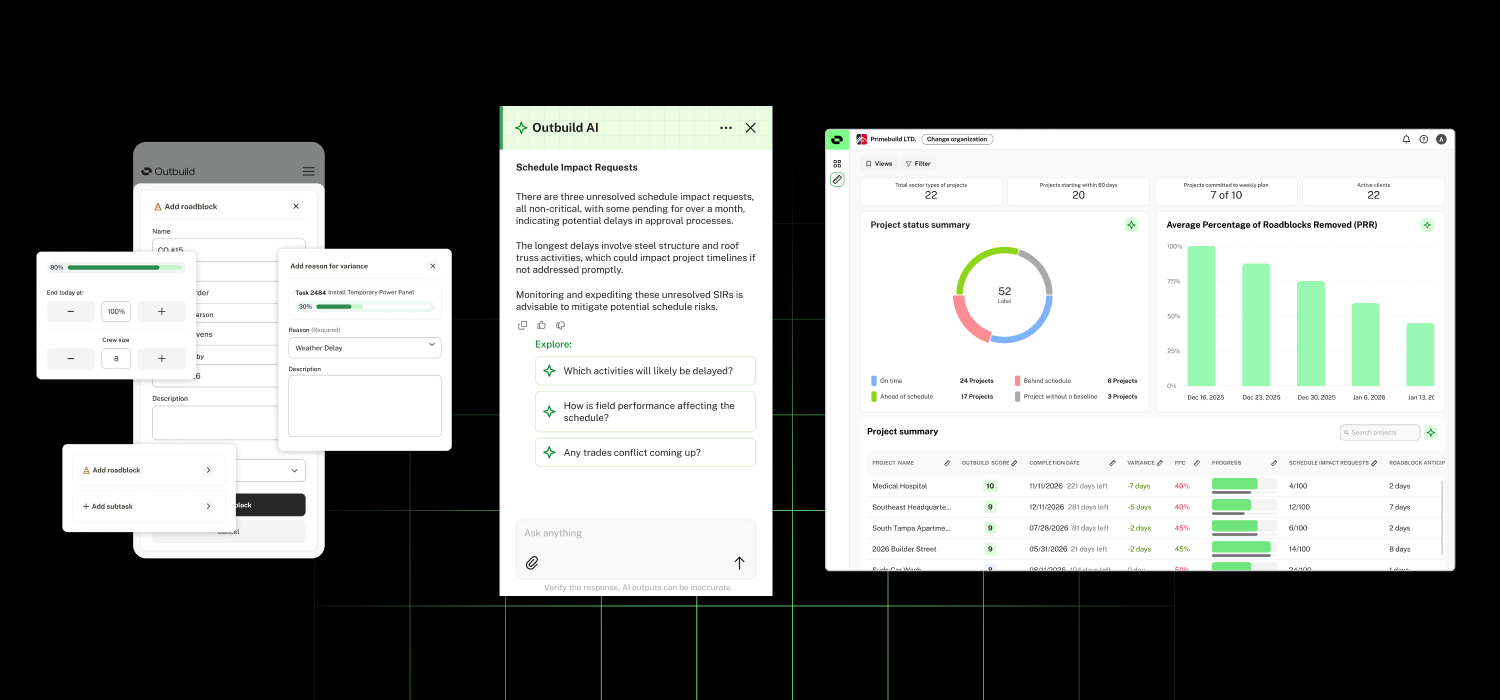This screenshot has height=700, width=1500.
Task: Click the Outbuild logo in dashboard corner
Action: point(837,139)
